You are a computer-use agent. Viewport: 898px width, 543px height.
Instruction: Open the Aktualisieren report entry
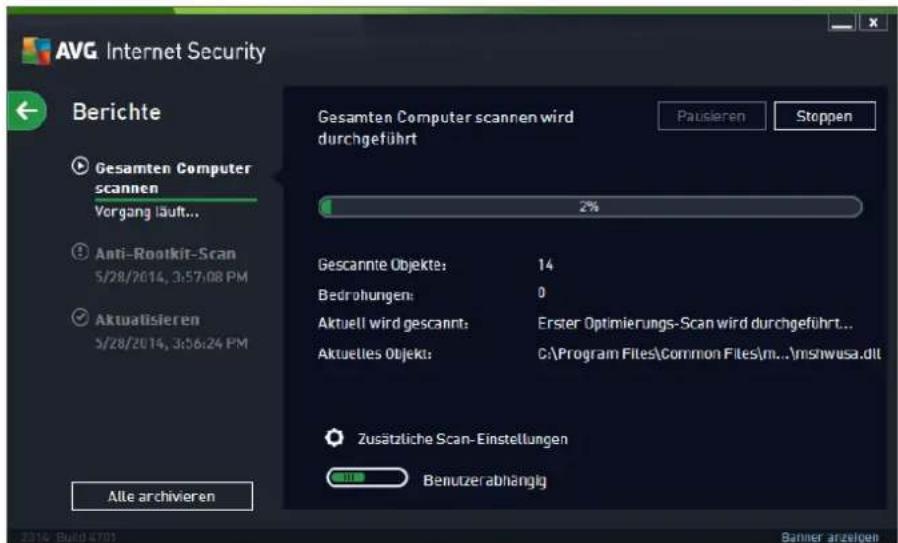click(147, 319)
